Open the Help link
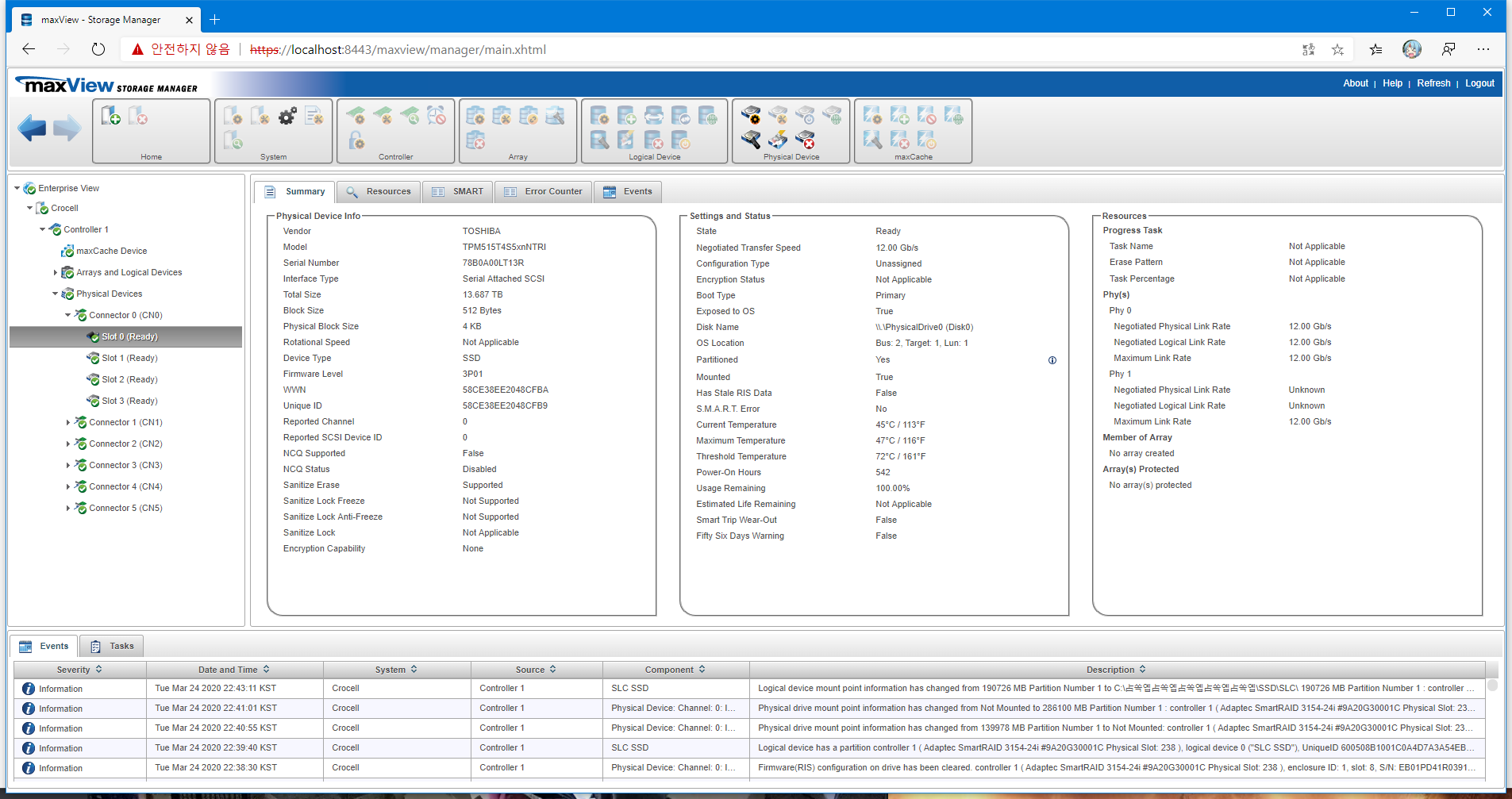 click(x=1392, y=83)
